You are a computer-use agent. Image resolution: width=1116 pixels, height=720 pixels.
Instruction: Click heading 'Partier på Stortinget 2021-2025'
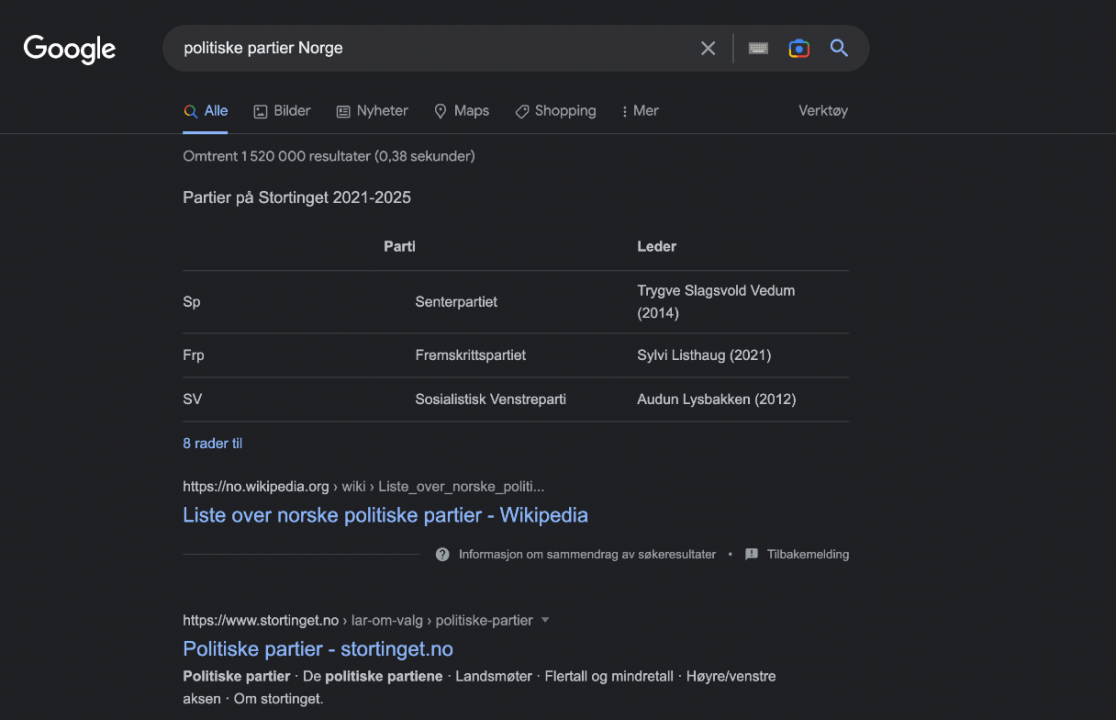pyautogui.click(x=297, y=197)
